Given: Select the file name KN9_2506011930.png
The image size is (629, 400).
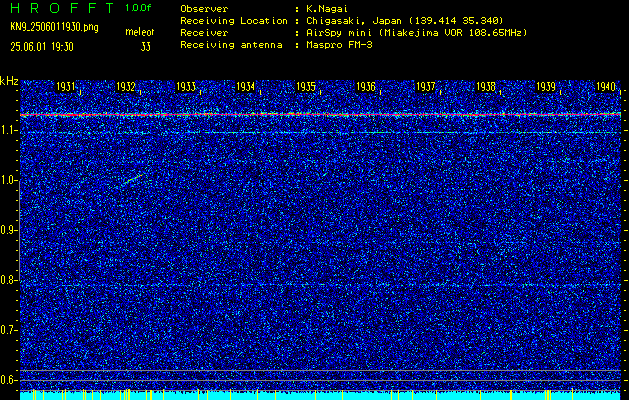Looking at the screenshot, I should click(x=54, y=27).
